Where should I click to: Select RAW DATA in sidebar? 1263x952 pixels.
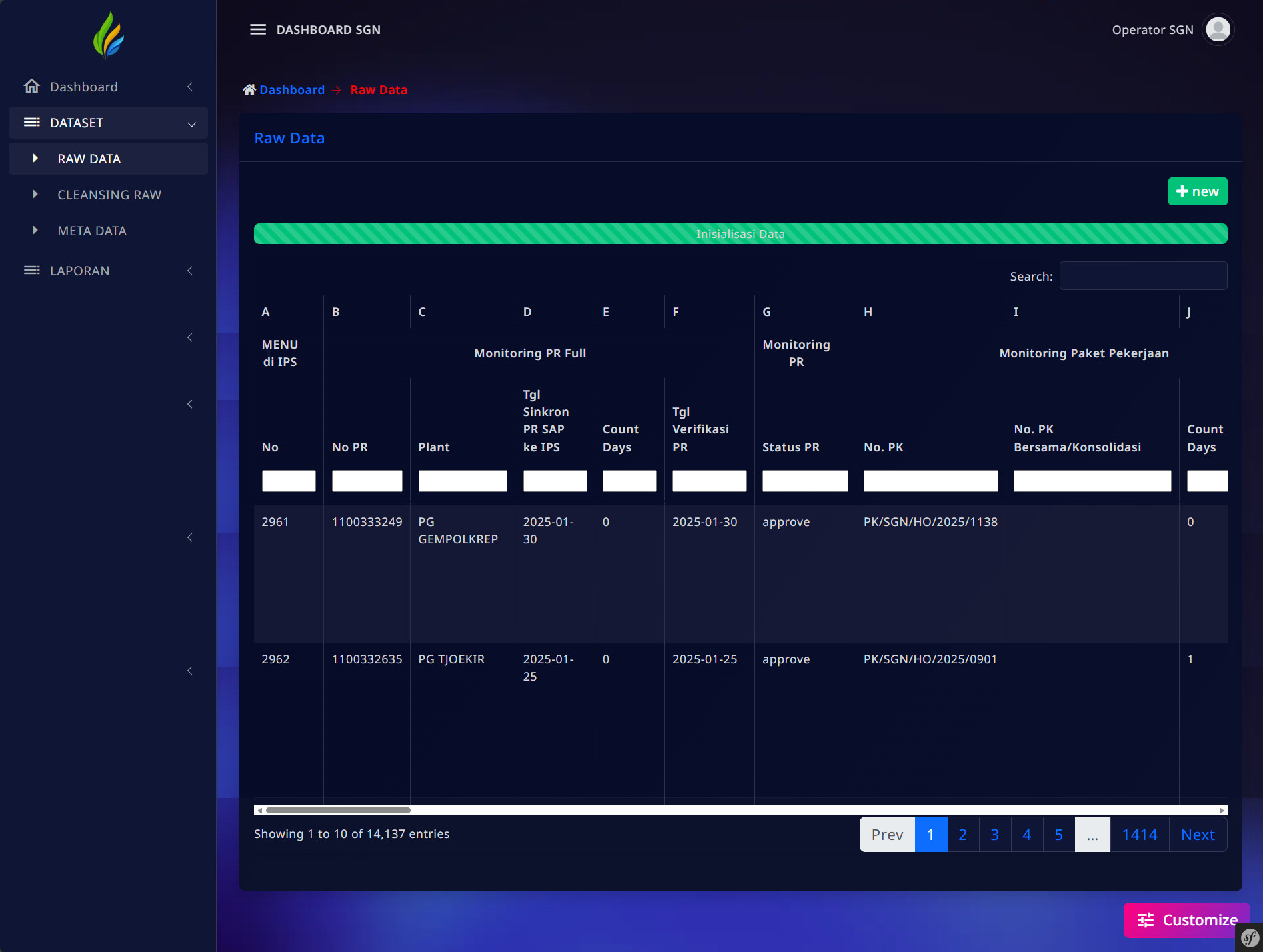point(108,159)
